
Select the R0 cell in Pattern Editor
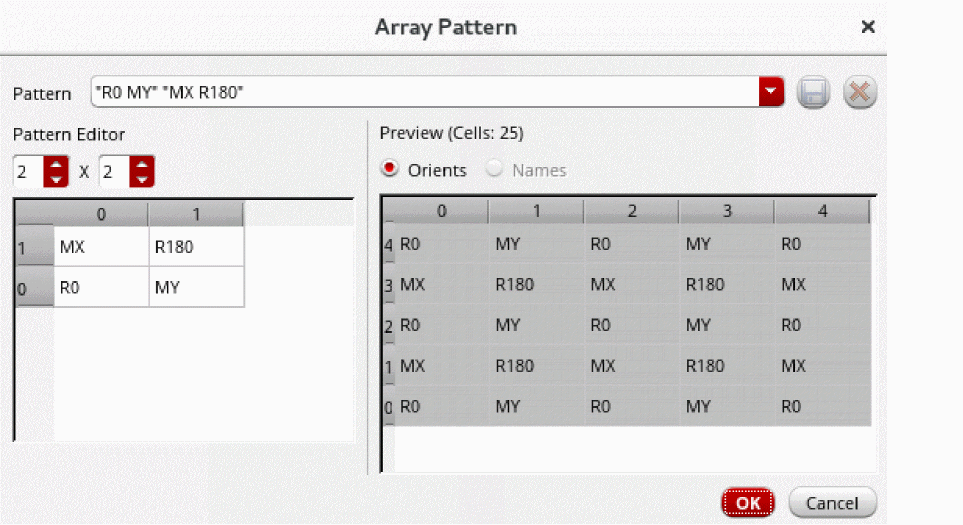101,287
